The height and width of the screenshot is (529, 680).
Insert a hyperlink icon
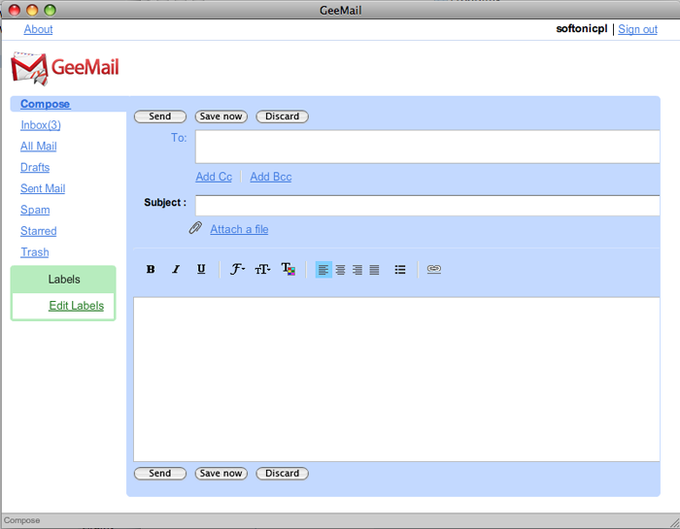click(434, 269)
